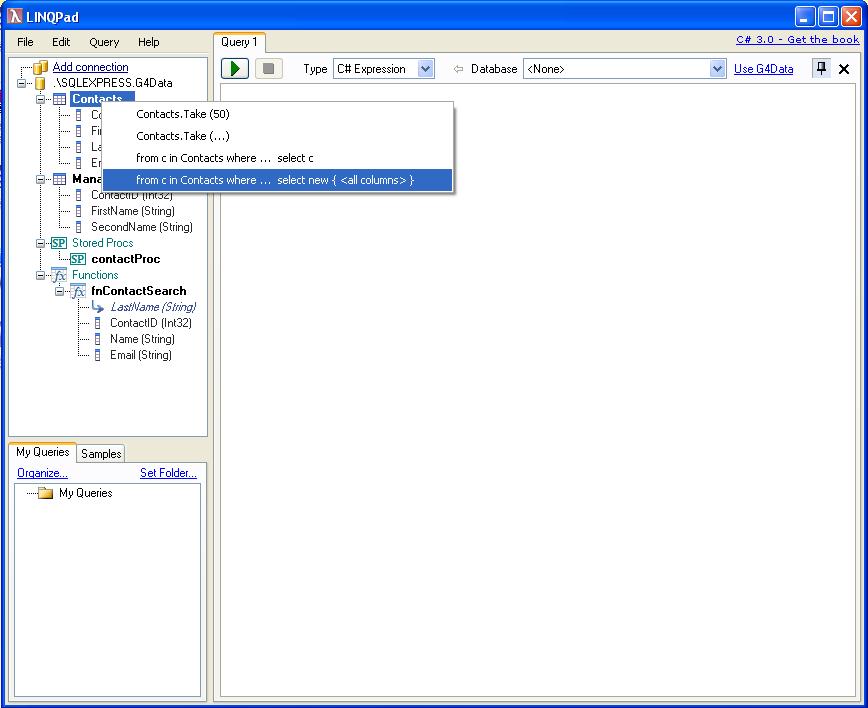868x708 pixels.
Task: Collapse the .\SQLEXPRESS.G4Data connection node
Action: pos(22,84)
